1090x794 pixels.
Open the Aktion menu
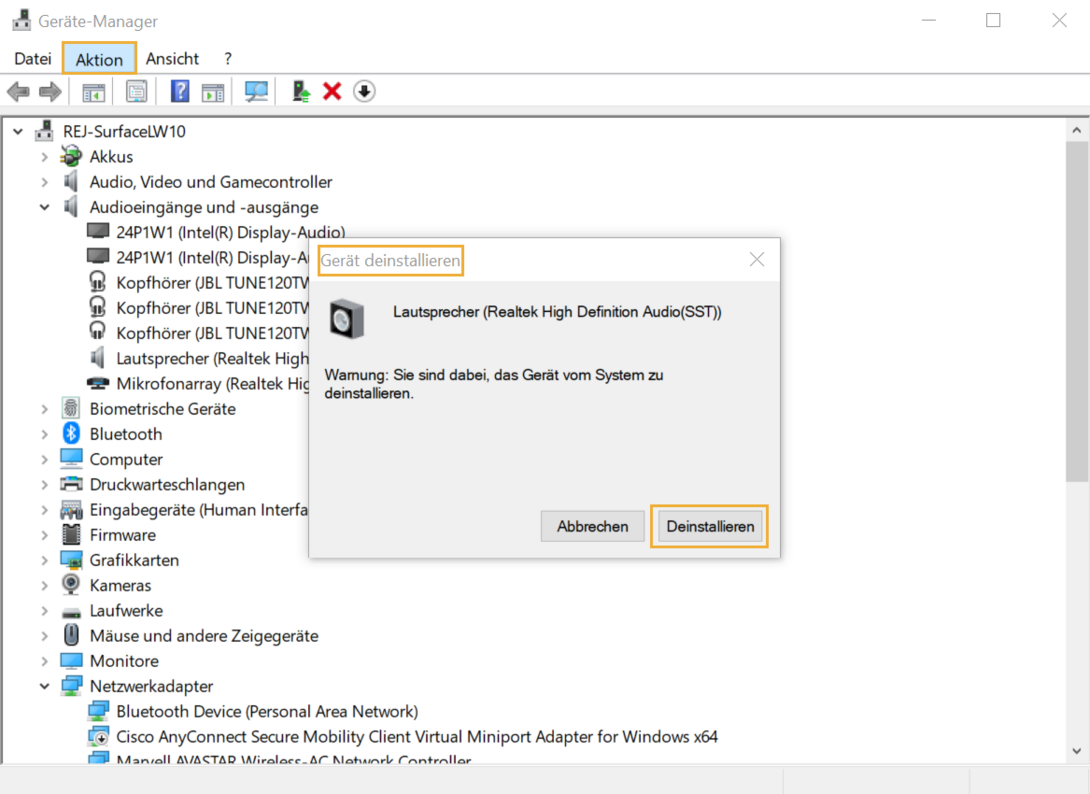[98, 58]
